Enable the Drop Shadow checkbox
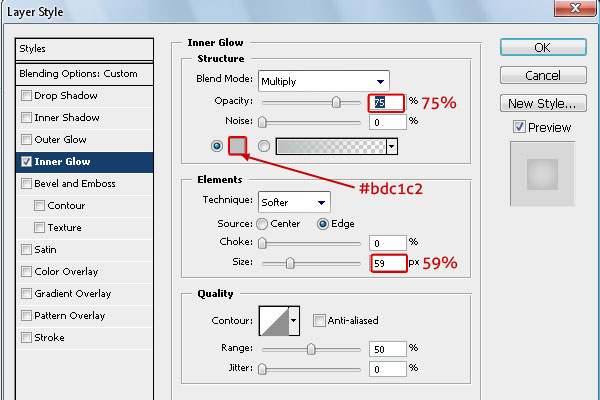The height and width of the screenshot is (400, 600). [26, 95]
